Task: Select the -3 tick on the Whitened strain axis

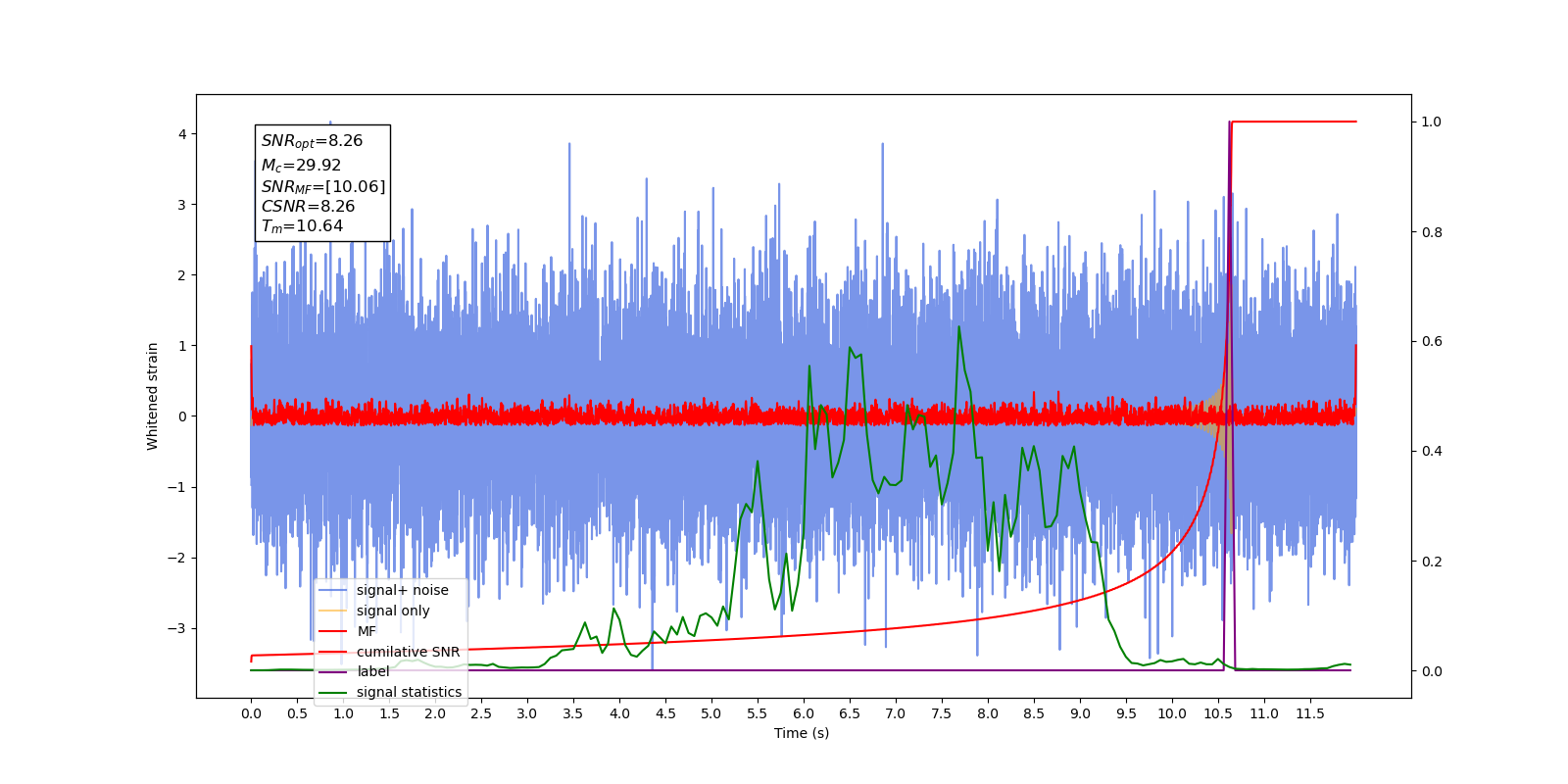Action: (177, 628)
